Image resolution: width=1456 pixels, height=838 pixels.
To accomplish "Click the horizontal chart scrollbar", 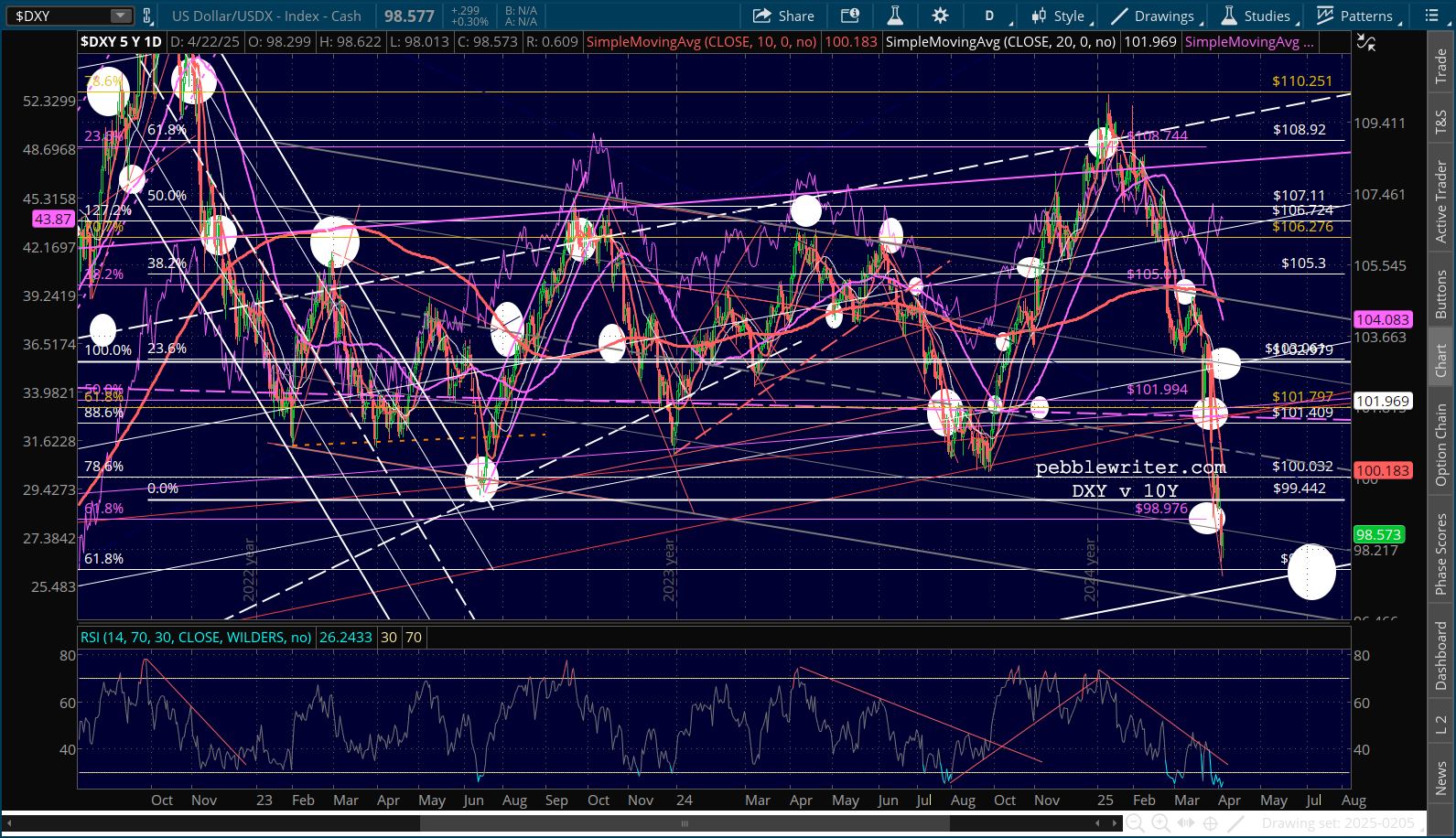I will (684, 823).
